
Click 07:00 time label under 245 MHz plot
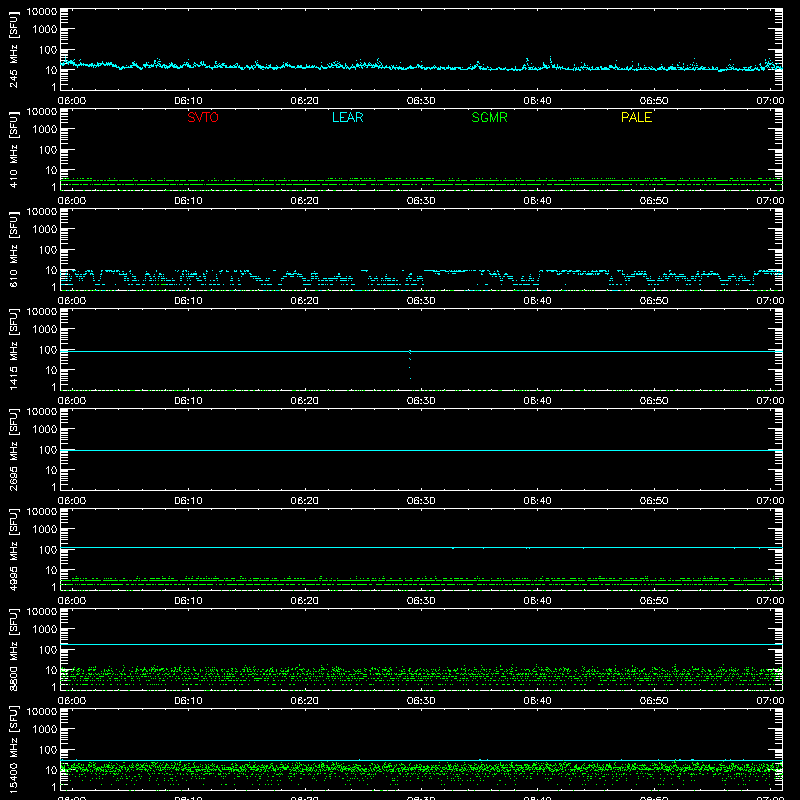click(x=770, y=101)
